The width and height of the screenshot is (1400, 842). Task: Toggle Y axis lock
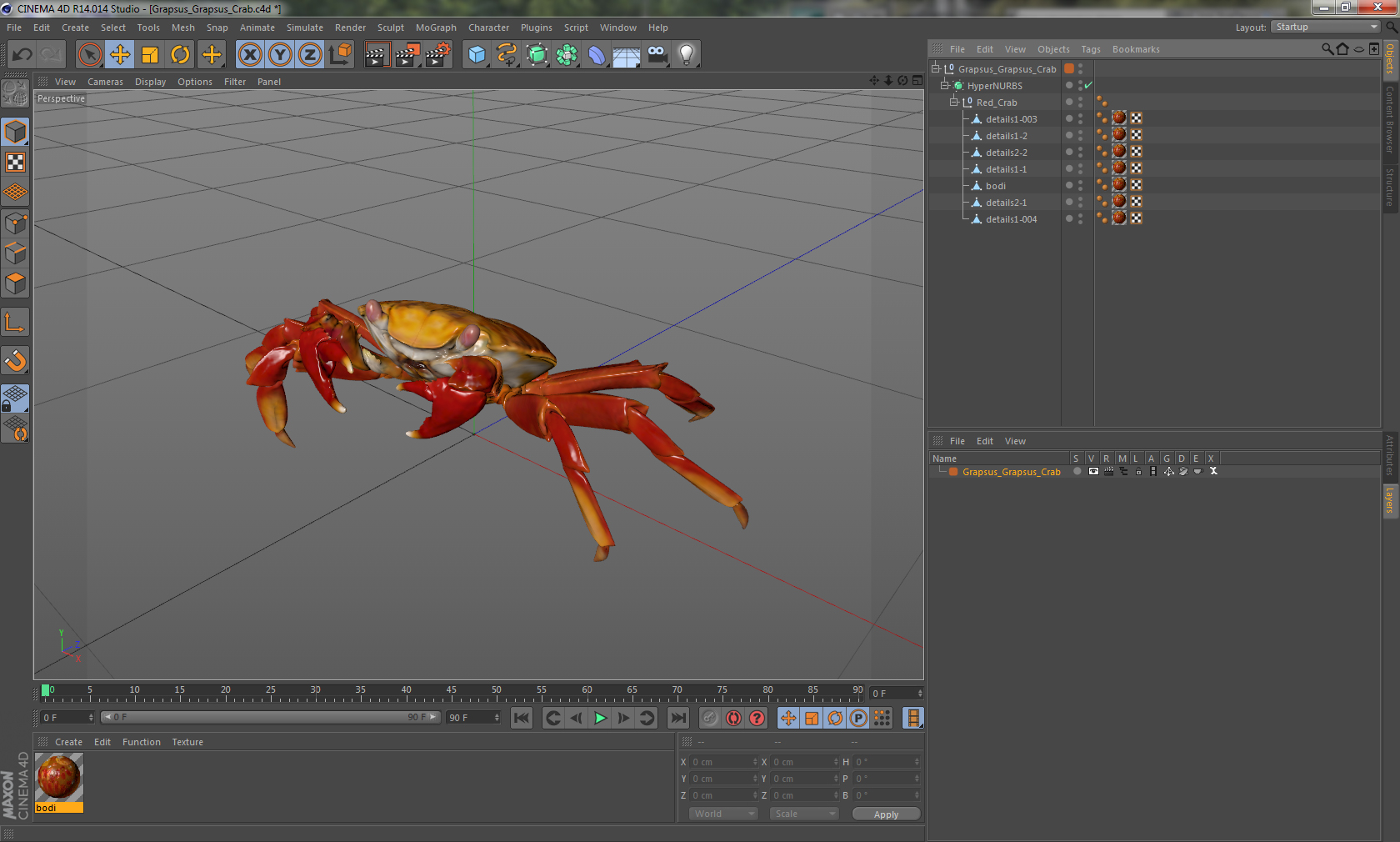click(280, 55)
